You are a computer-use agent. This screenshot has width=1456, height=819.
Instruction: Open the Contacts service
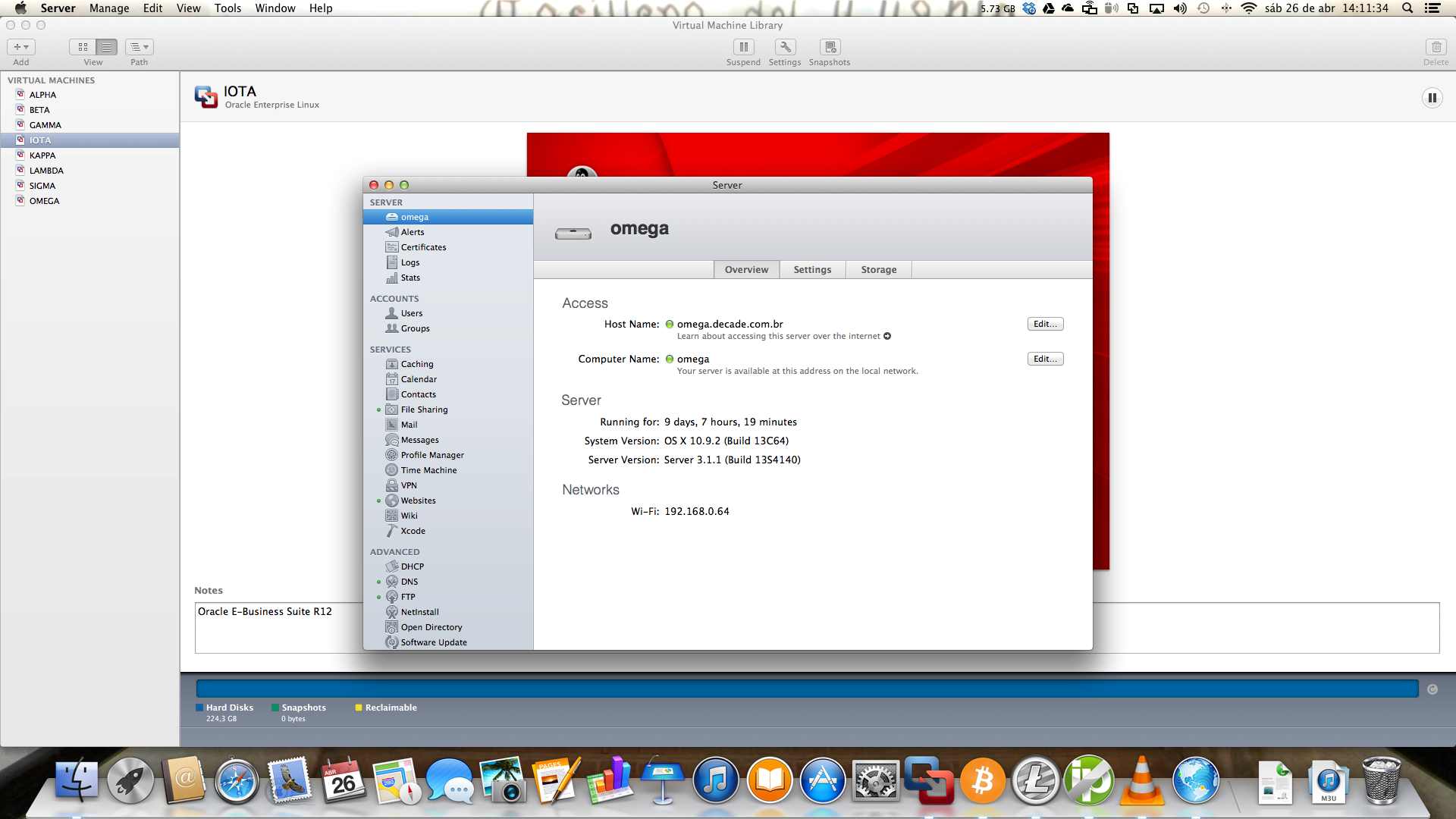(x=447, y=394)
